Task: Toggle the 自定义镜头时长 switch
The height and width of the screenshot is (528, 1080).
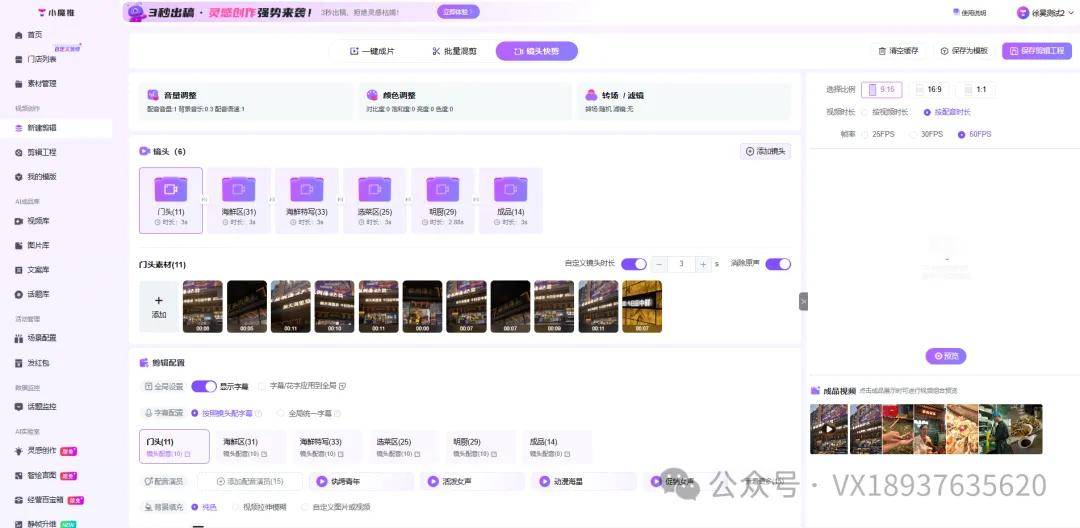Action: pyautogui.click(x=634, y=264)
